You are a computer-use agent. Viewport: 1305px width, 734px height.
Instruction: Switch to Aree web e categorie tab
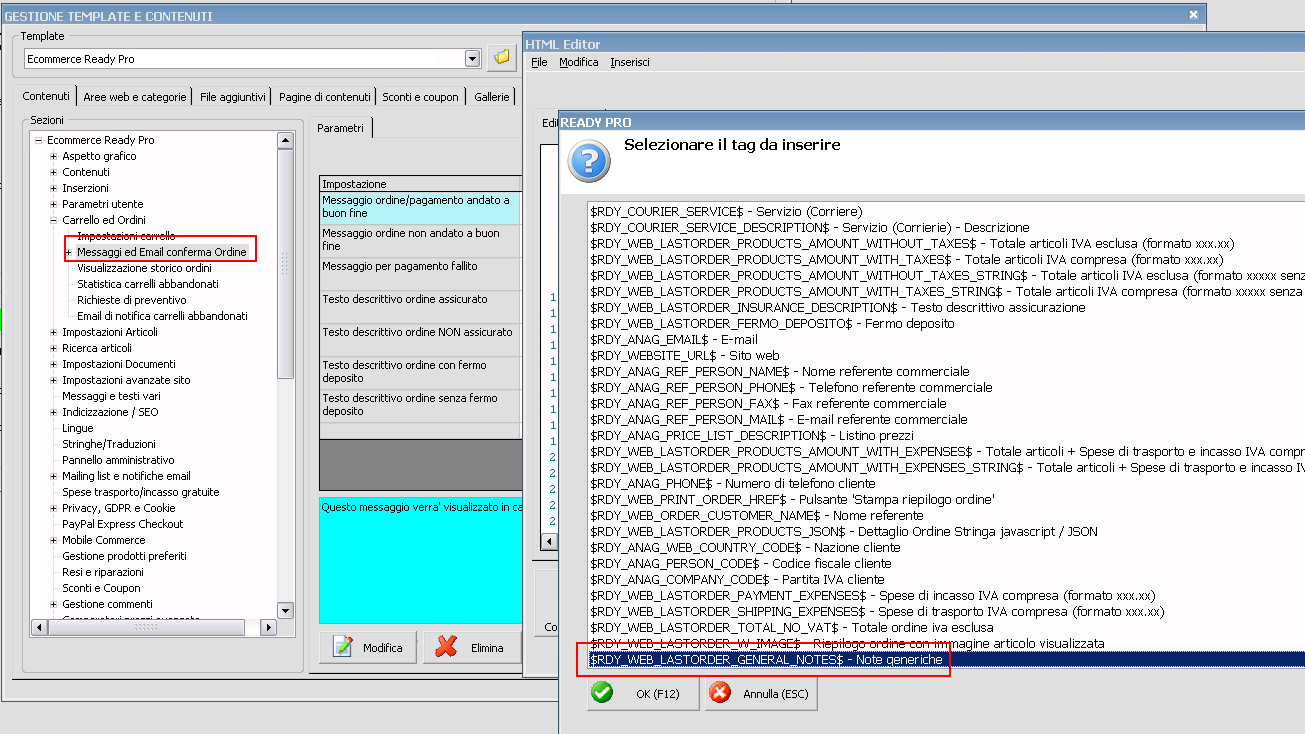(135, 97)
